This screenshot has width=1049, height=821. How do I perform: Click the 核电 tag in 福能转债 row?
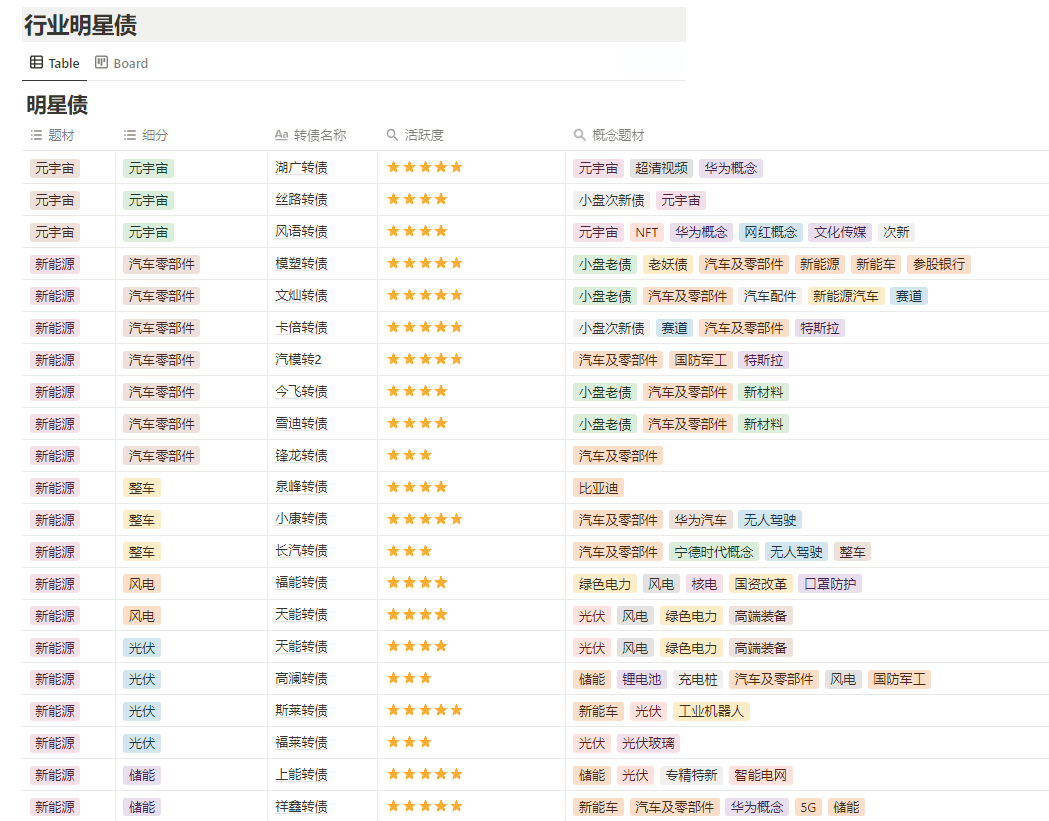coord(704,584)
